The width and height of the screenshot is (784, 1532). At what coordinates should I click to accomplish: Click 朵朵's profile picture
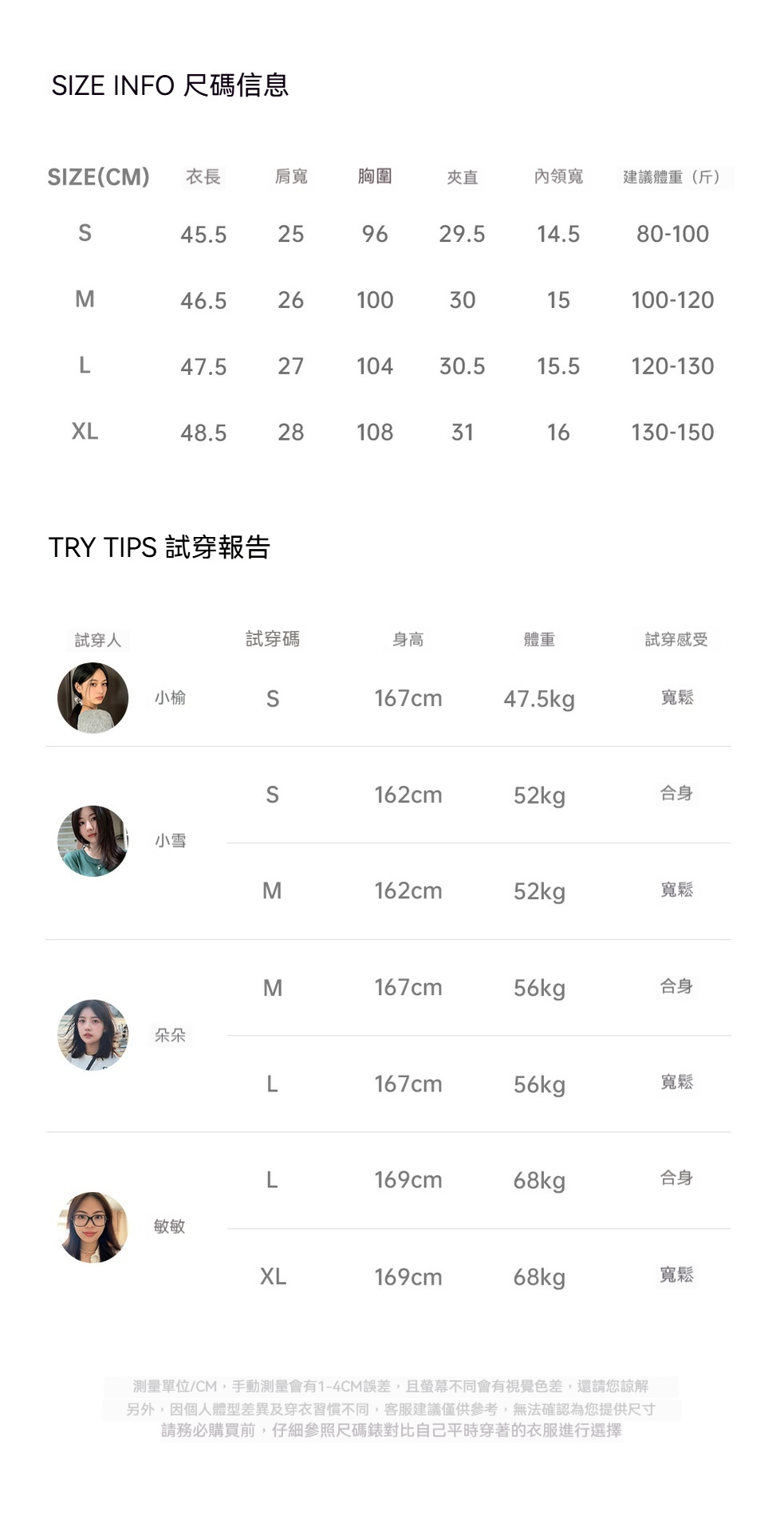(x=93, y=1035)
